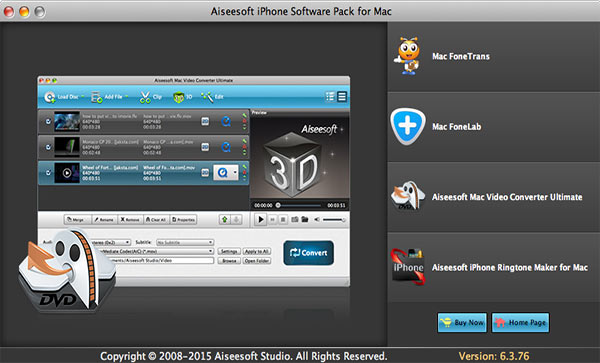Open Properties for the selected file
Screen dimensions: 600x363
point(183,220)
